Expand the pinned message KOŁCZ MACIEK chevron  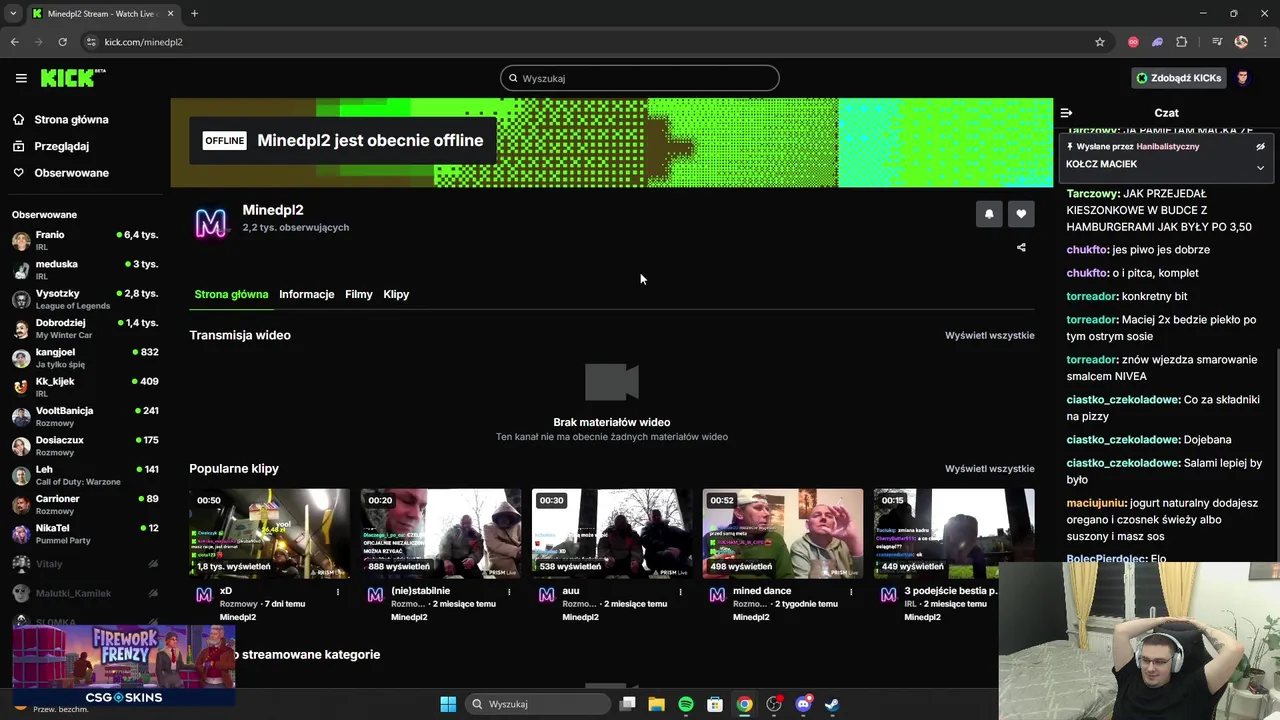(1260, 167)
